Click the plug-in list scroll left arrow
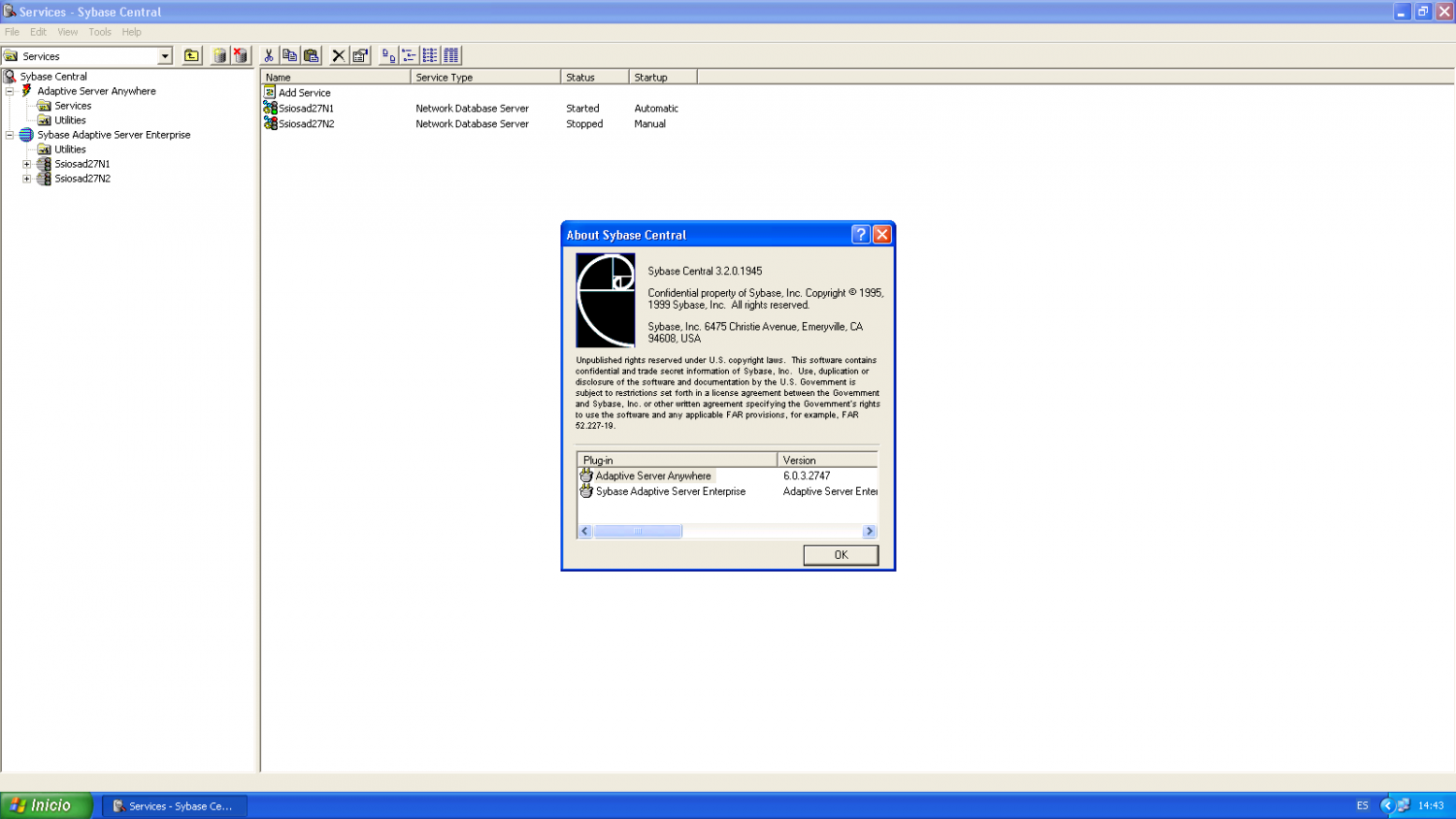This screenshot has width=1456, height=819. click(x=584, y=531)
